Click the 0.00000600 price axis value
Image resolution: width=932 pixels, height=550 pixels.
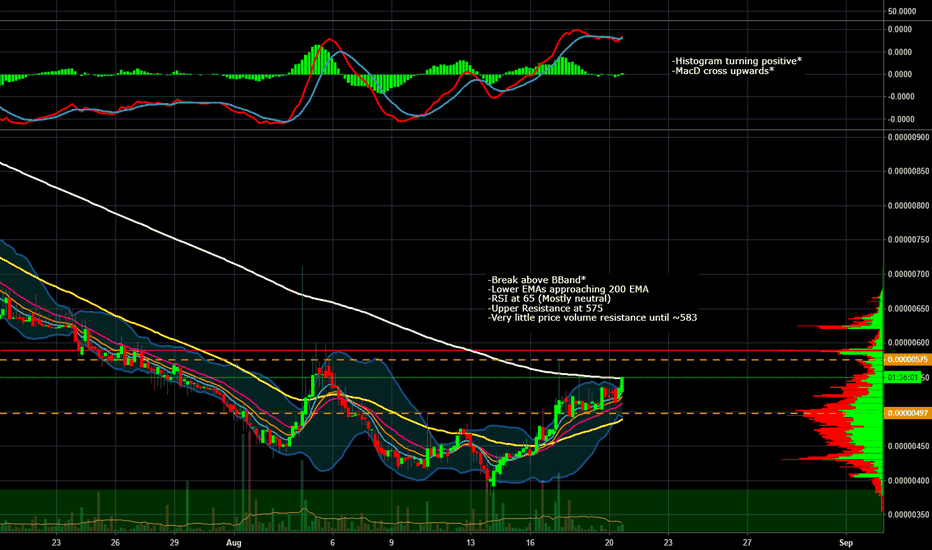tap(908, 343)
